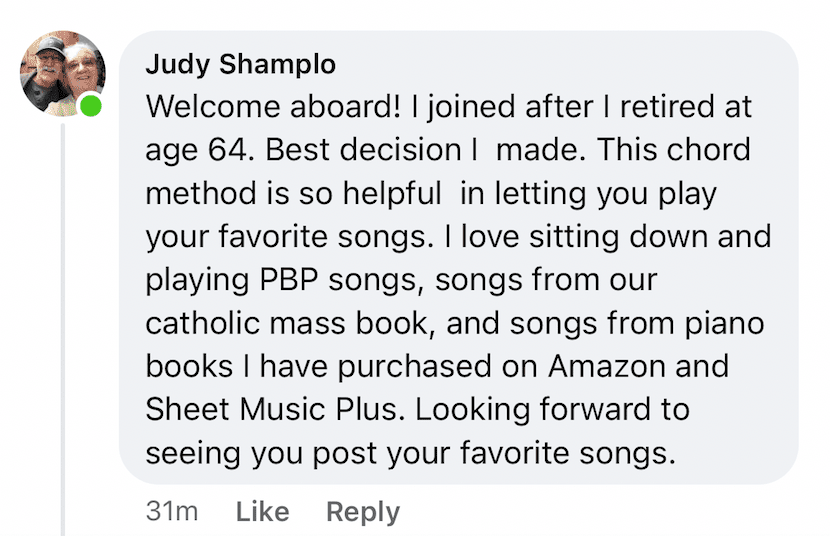Collapse the thread via vertical reply line
Viewport: 830px width, 536px height.
(x=63, y=330)
